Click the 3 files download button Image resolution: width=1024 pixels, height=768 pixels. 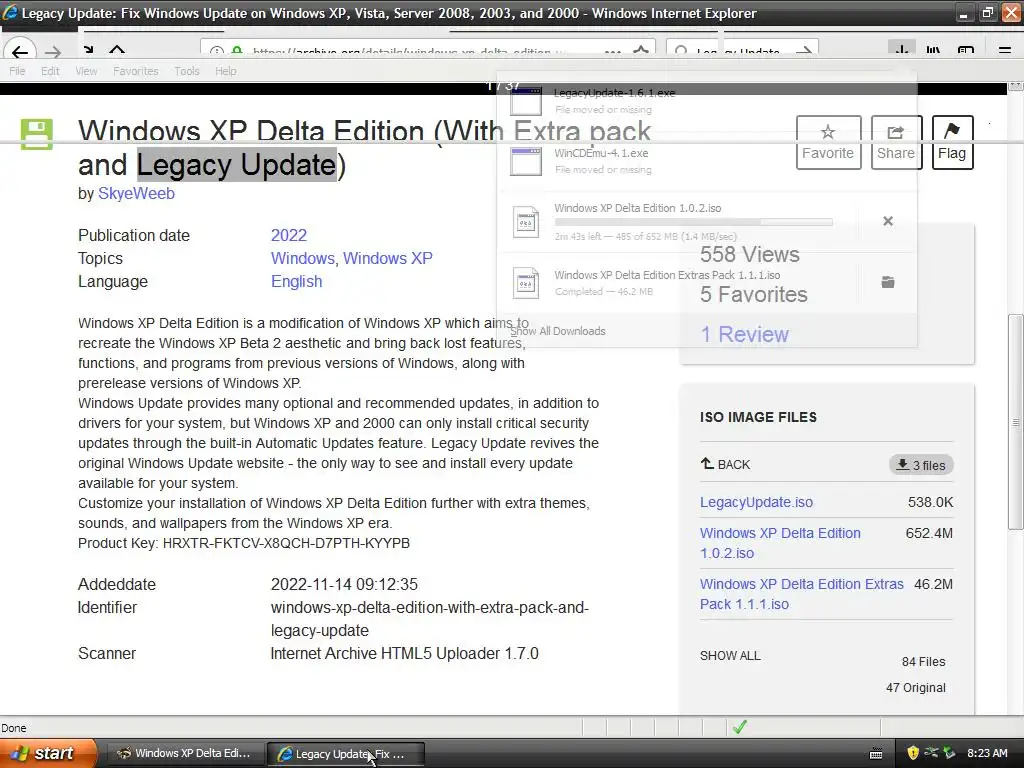tap(921, 465)
